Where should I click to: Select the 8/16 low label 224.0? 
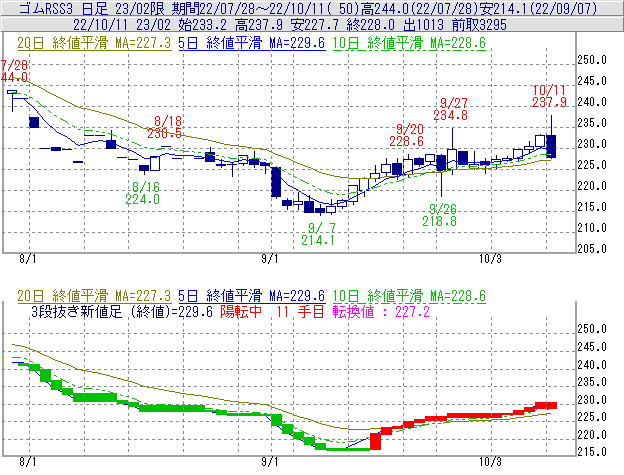(x=144, y=199)
